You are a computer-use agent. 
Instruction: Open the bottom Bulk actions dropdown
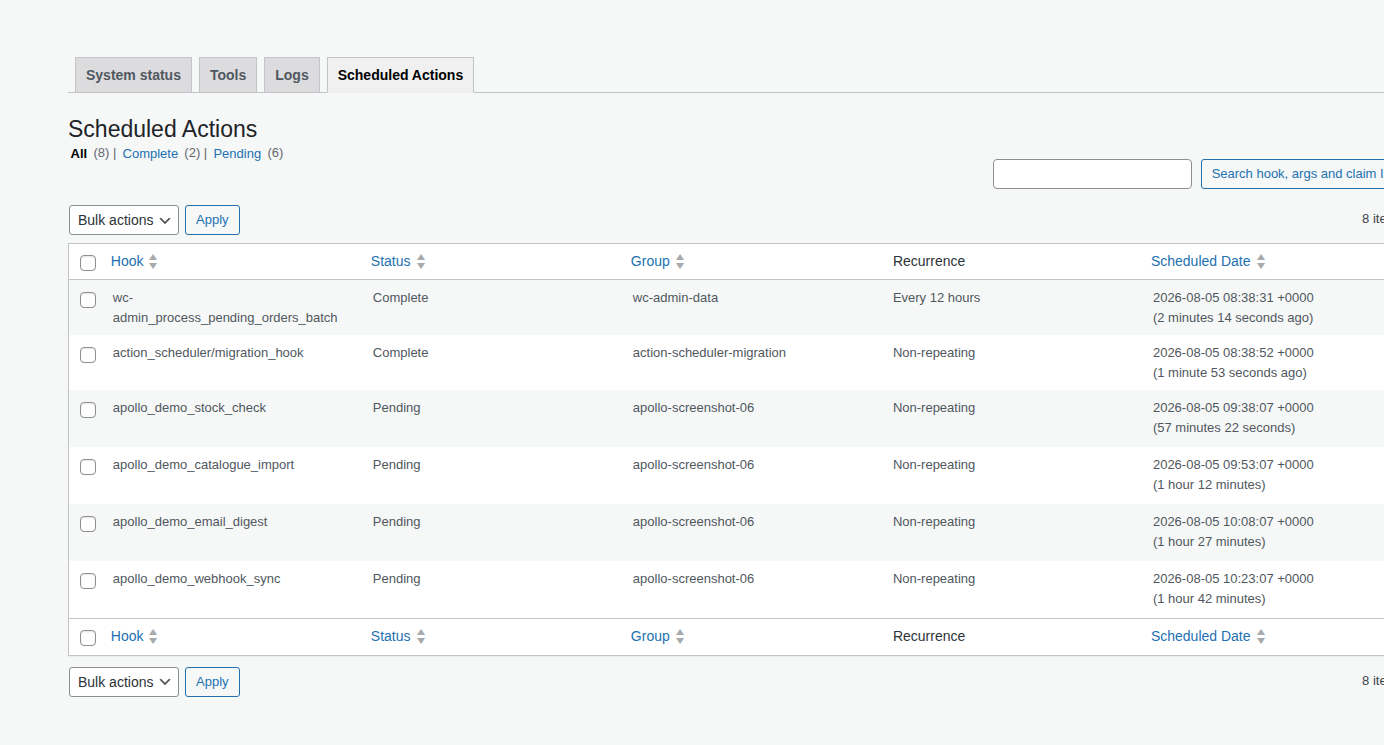click(x=124, y=682)
